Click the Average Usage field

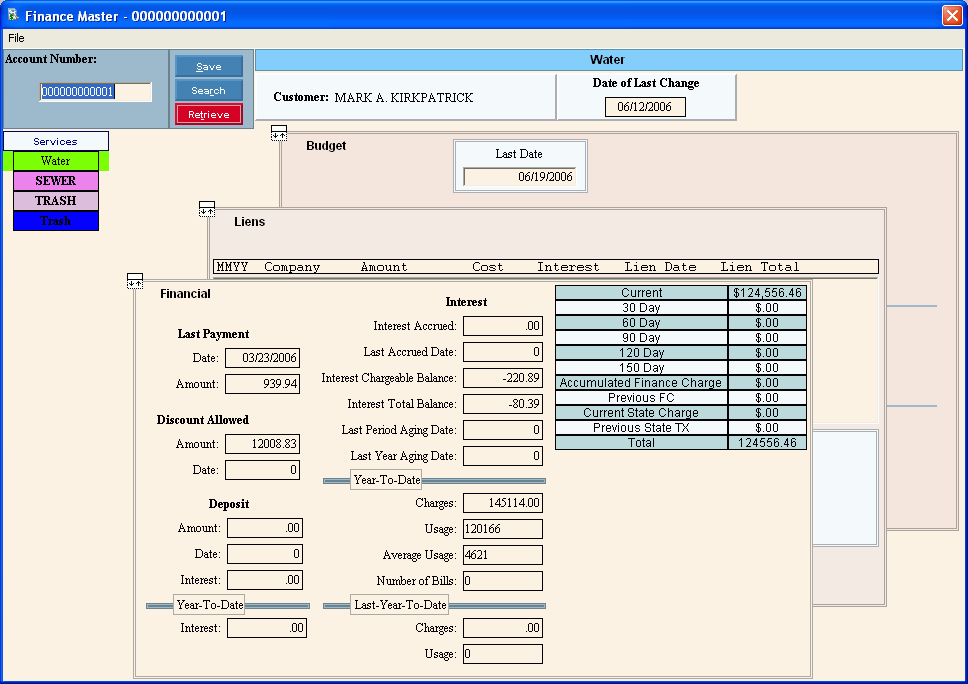pyautogui.click(x=503, y=555)
